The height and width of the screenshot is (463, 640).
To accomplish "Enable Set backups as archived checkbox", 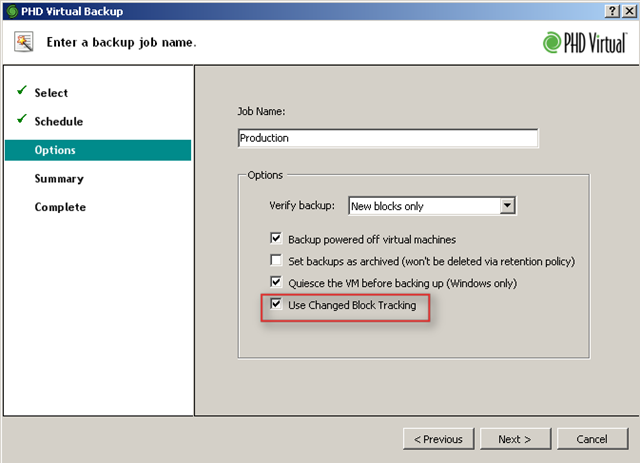I will coord(277,261).
